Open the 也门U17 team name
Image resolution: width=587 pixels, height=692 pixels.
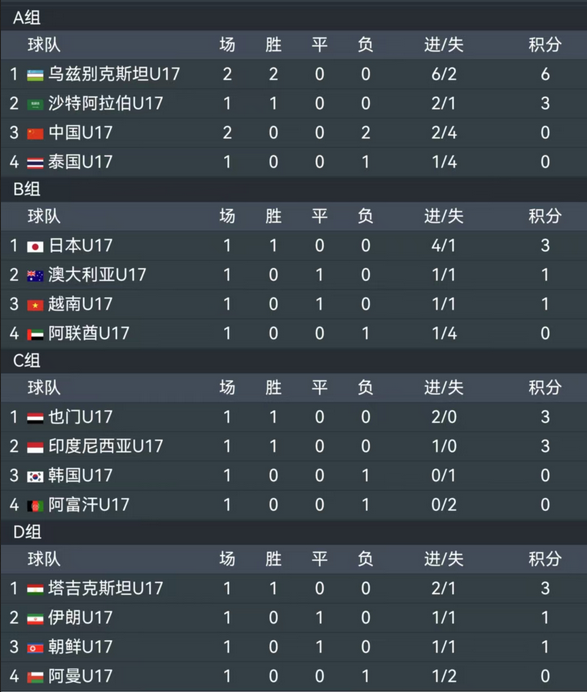tap(80, 417)
